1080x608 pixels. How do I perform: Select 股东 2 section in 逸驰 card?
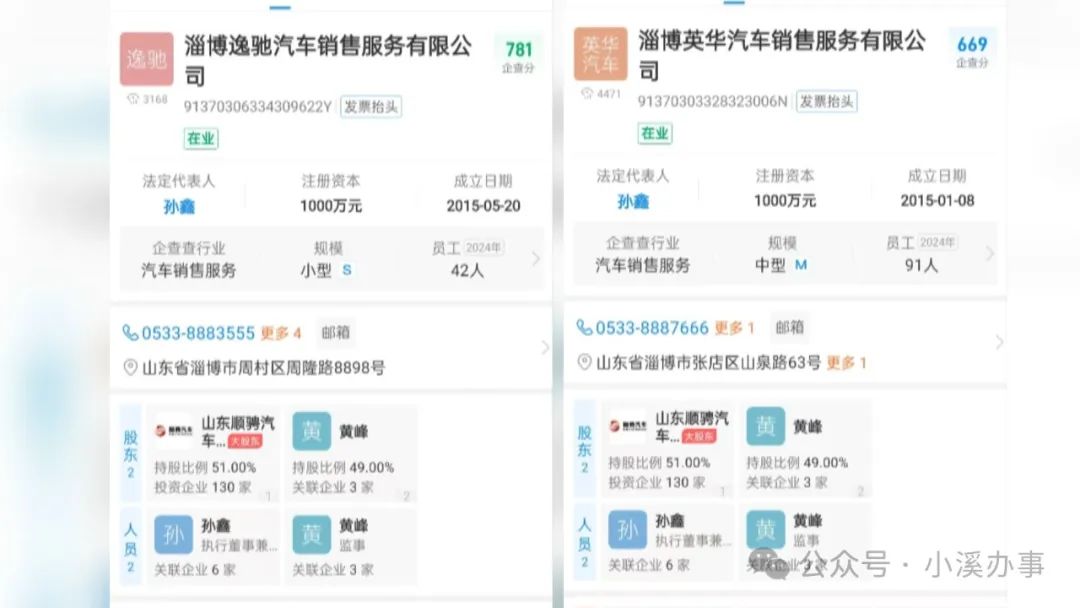(131, 454)
